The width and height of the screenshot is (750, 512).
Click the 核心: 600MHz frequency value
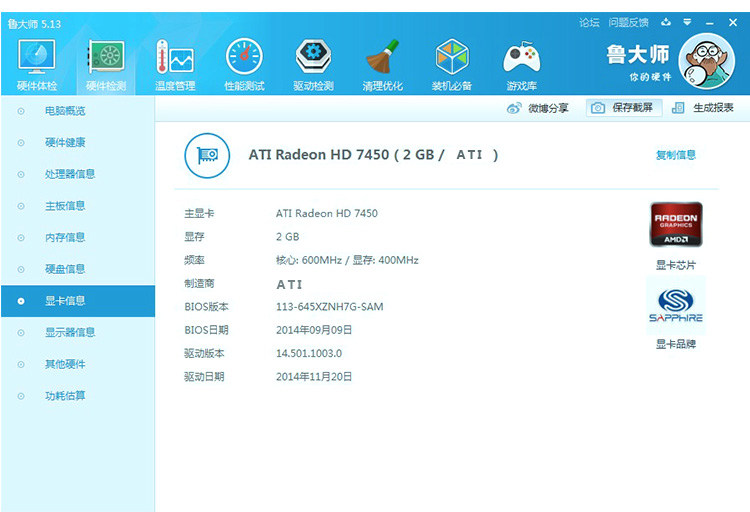tap(309, 260)
